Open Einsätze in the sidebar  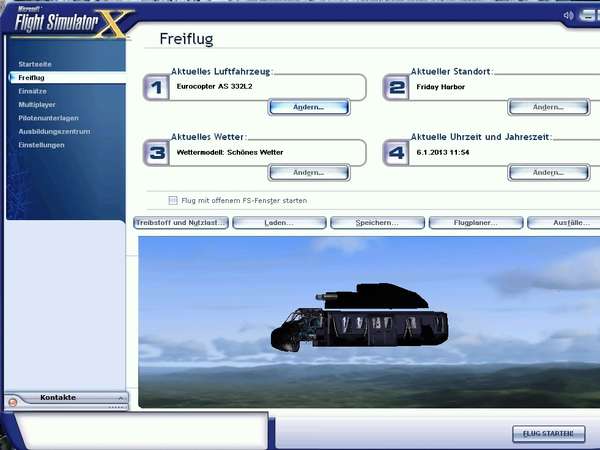[x=33, y=91]
